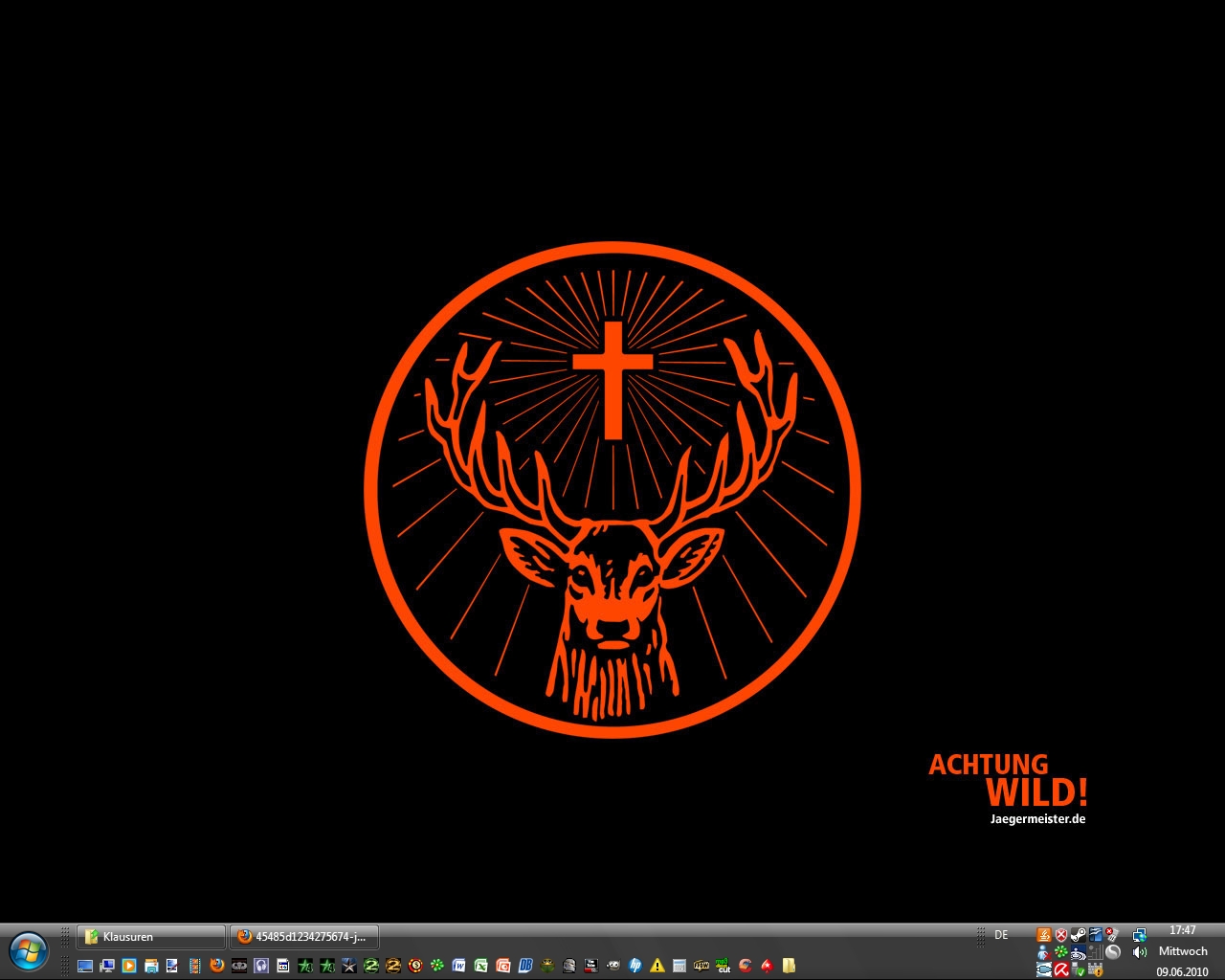Launch Excel from the Quick Launch bar
The image size is (1225, 980).
coord(480,966)
